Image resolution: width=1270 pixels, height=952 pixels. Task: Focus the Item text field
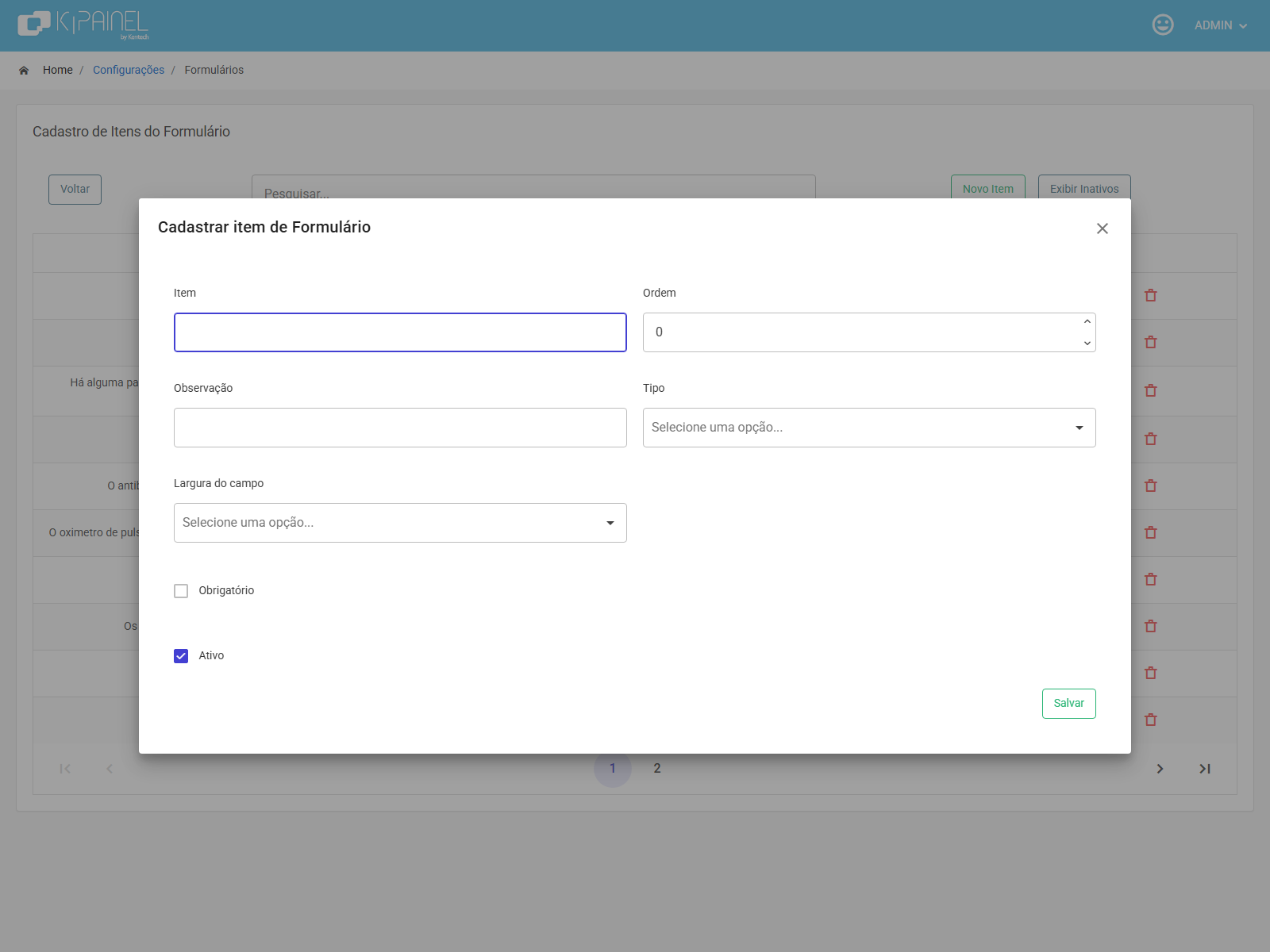[x=400, y=332]
